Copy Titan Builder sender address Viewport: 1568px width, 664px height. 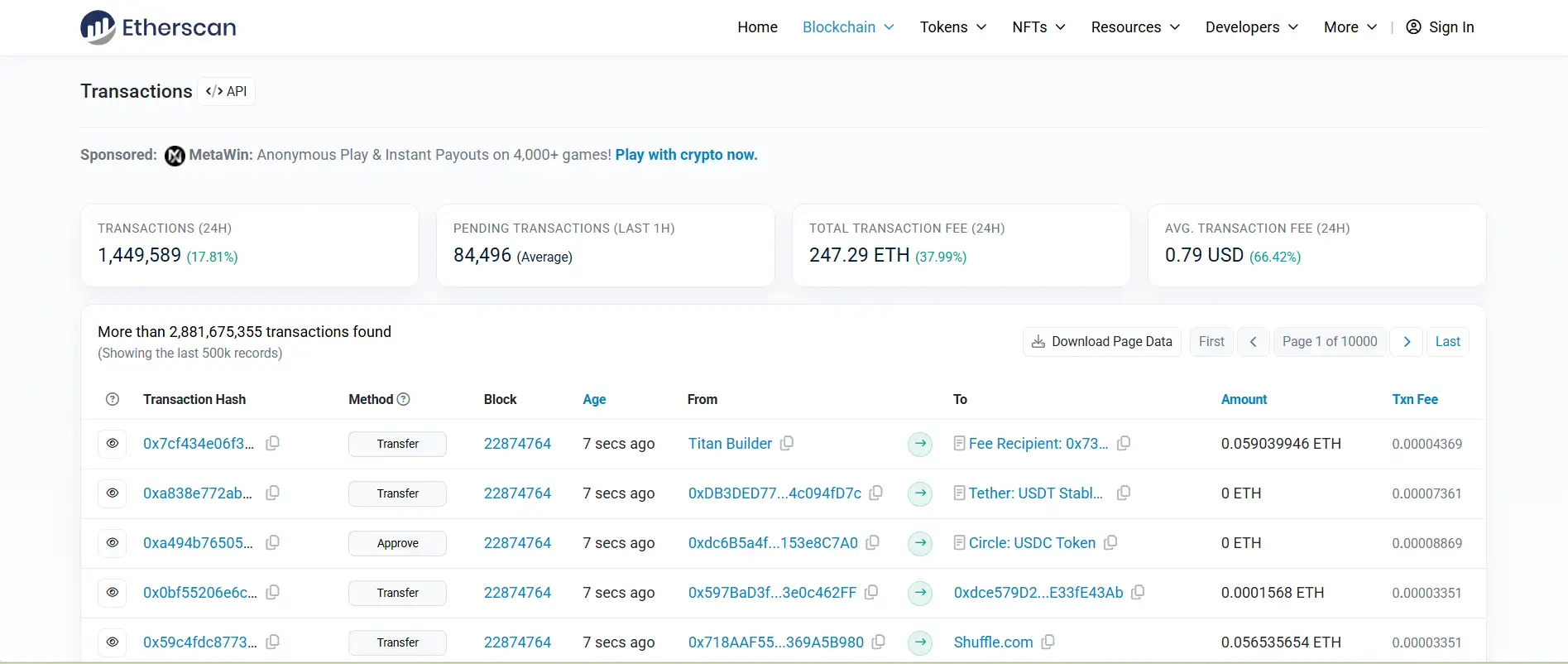point(787,444)
